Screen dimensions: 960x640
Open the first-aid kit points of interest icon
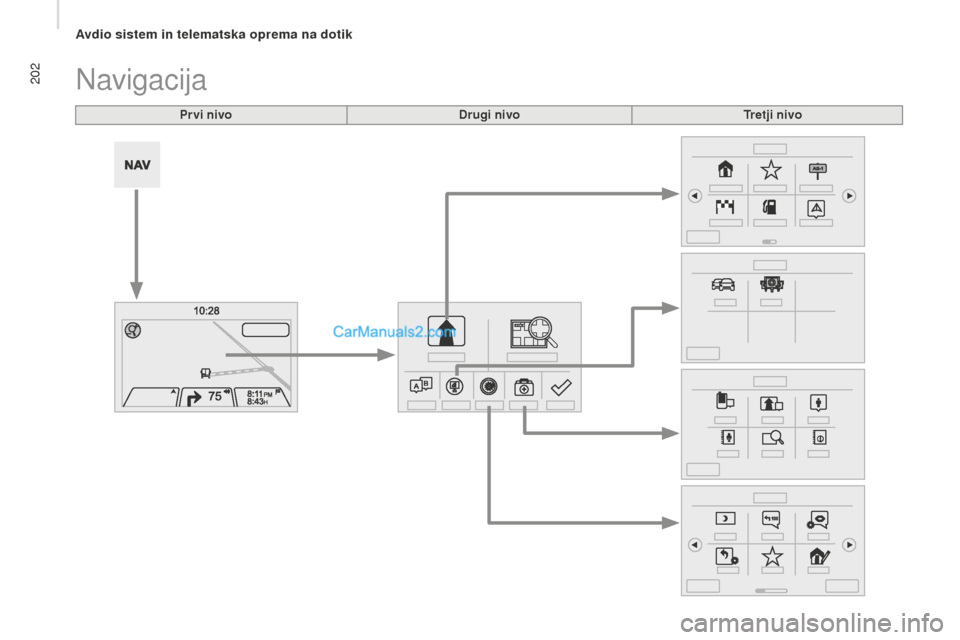[523, 387]
